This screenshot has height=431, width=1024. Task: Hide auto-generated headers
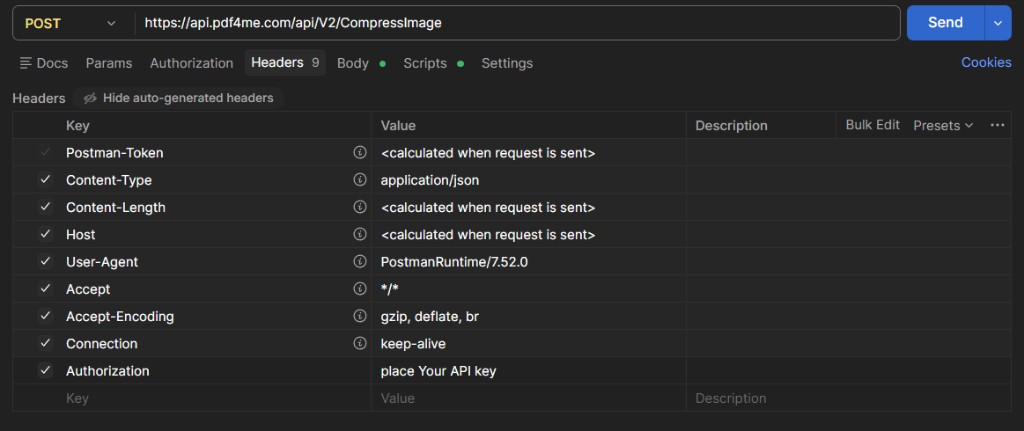(x=178, y=99)
